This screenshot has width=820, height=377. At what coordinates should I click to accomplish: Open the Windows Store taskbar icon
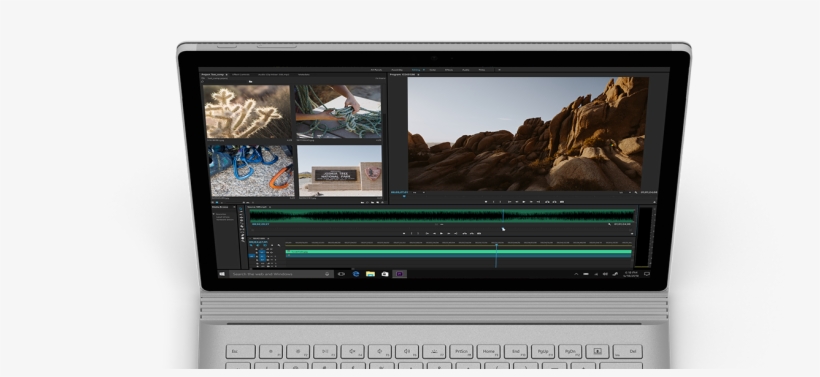tap(385, 274)
